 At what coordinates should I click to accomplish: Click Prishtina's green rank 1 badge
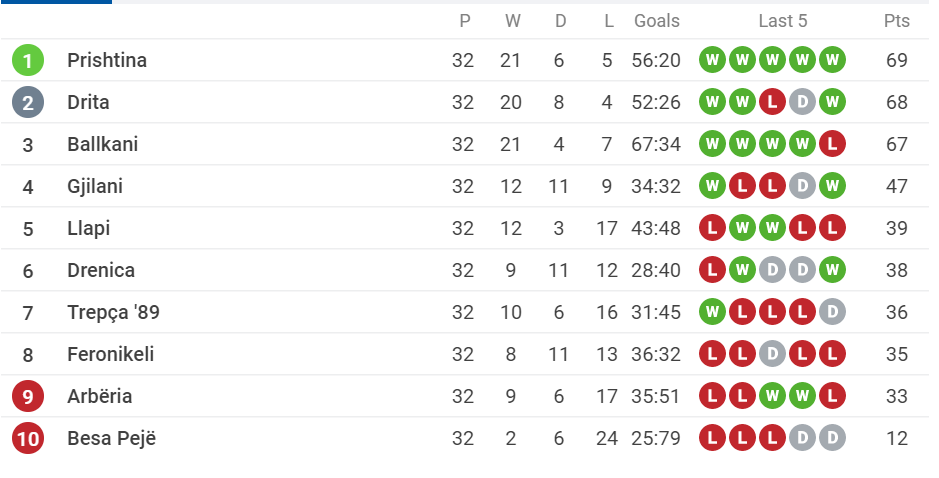(x=28, y=60)
